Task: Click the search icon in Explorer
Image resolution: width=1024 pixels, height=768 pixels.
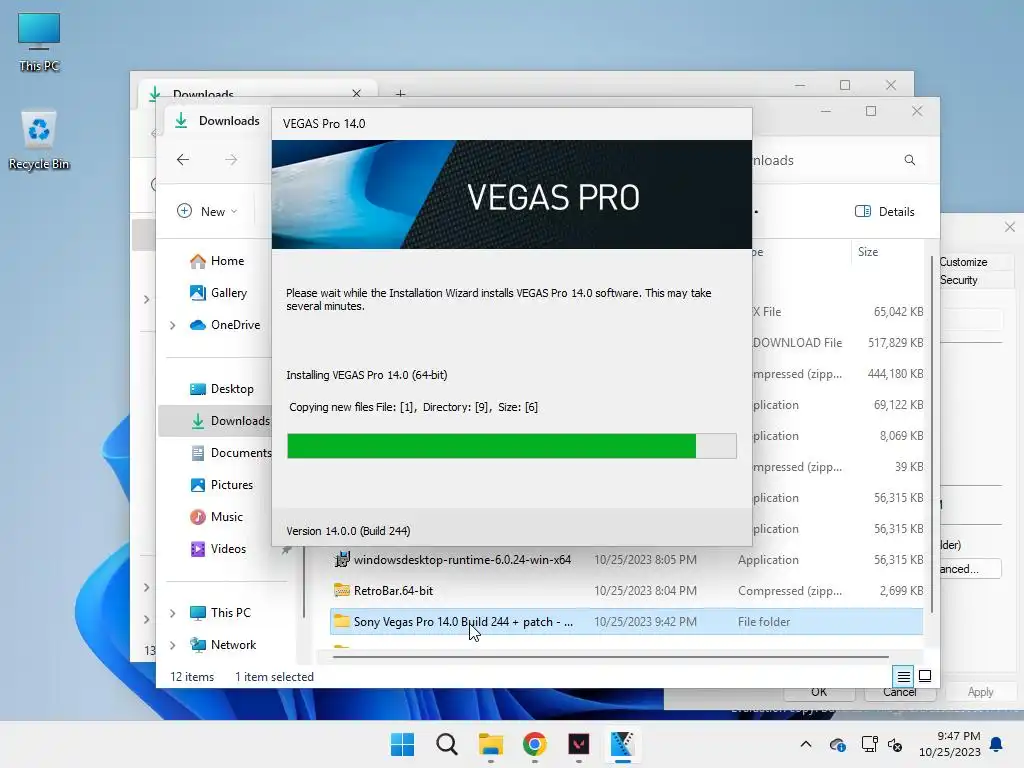Action: (910, 160)
